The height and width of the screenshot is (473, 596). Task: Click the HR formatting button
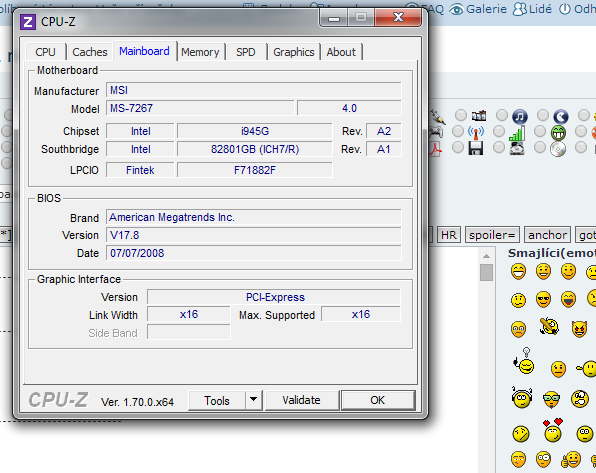(x=449, y=235)
